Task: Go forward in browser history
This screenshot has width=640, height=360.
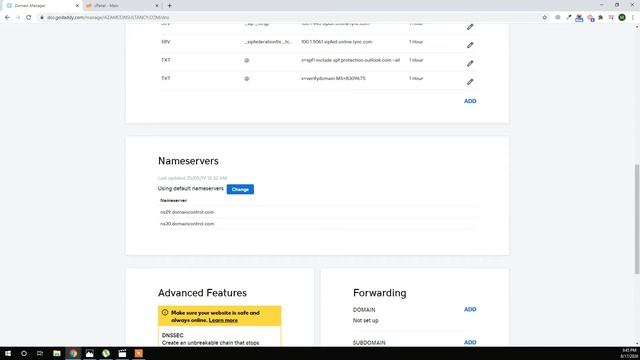Action: [18, 18]
